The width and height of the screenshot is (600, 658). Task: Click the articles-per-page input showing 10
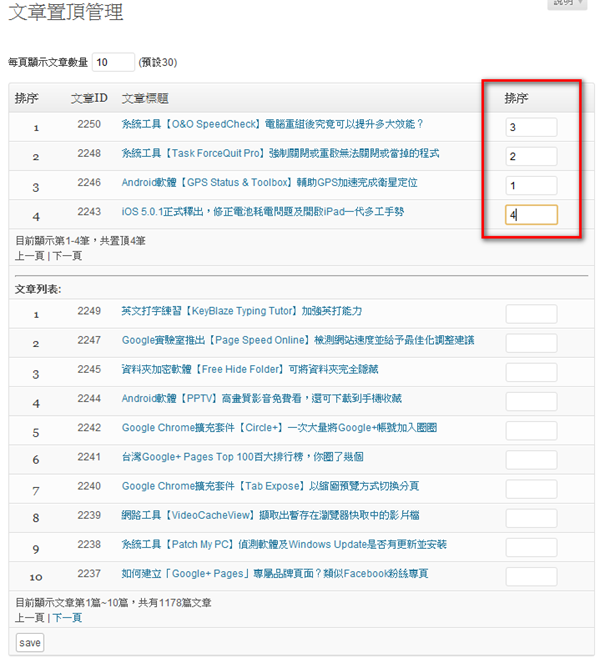[x=113, y=62]
